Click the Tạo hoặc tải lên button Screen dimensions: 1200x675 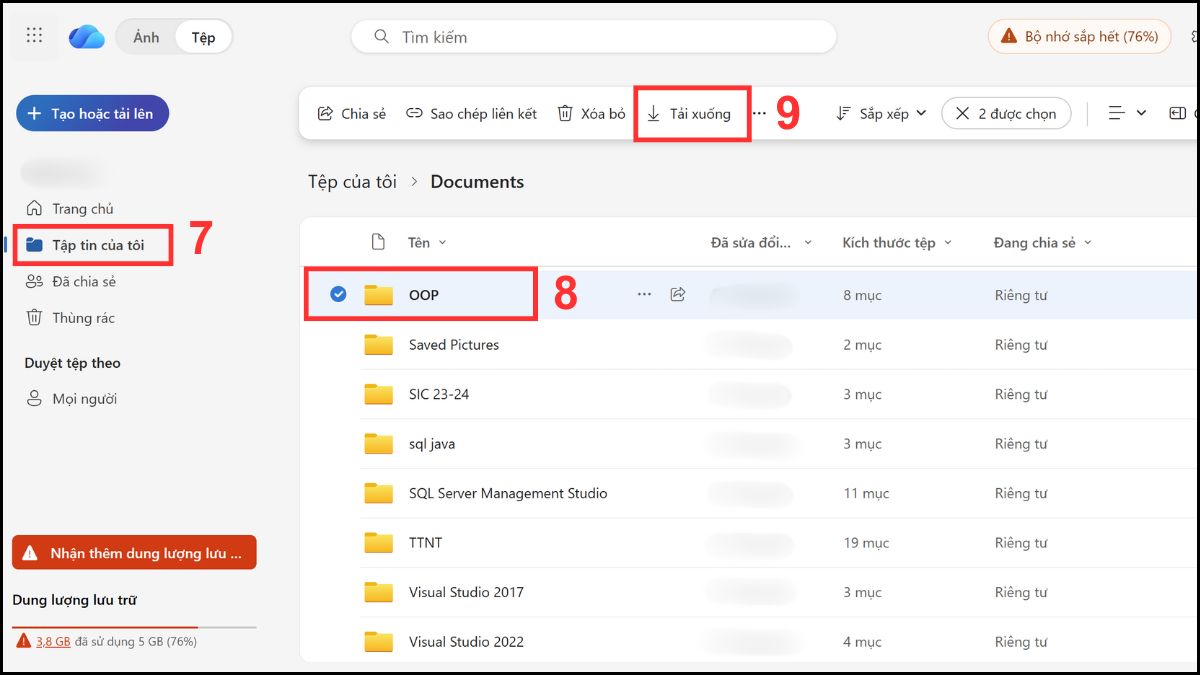[x=92, y=113]
